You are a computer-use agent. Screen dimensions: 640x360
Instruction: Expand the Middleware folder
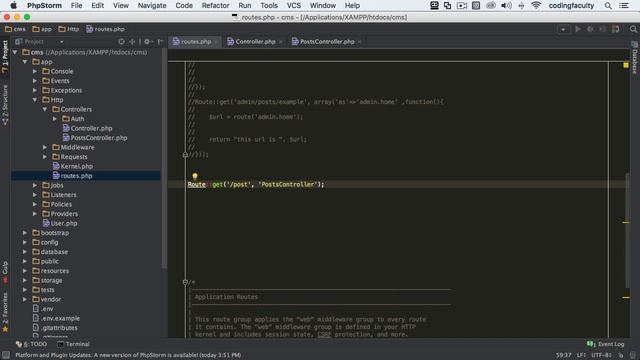point(45,147)
